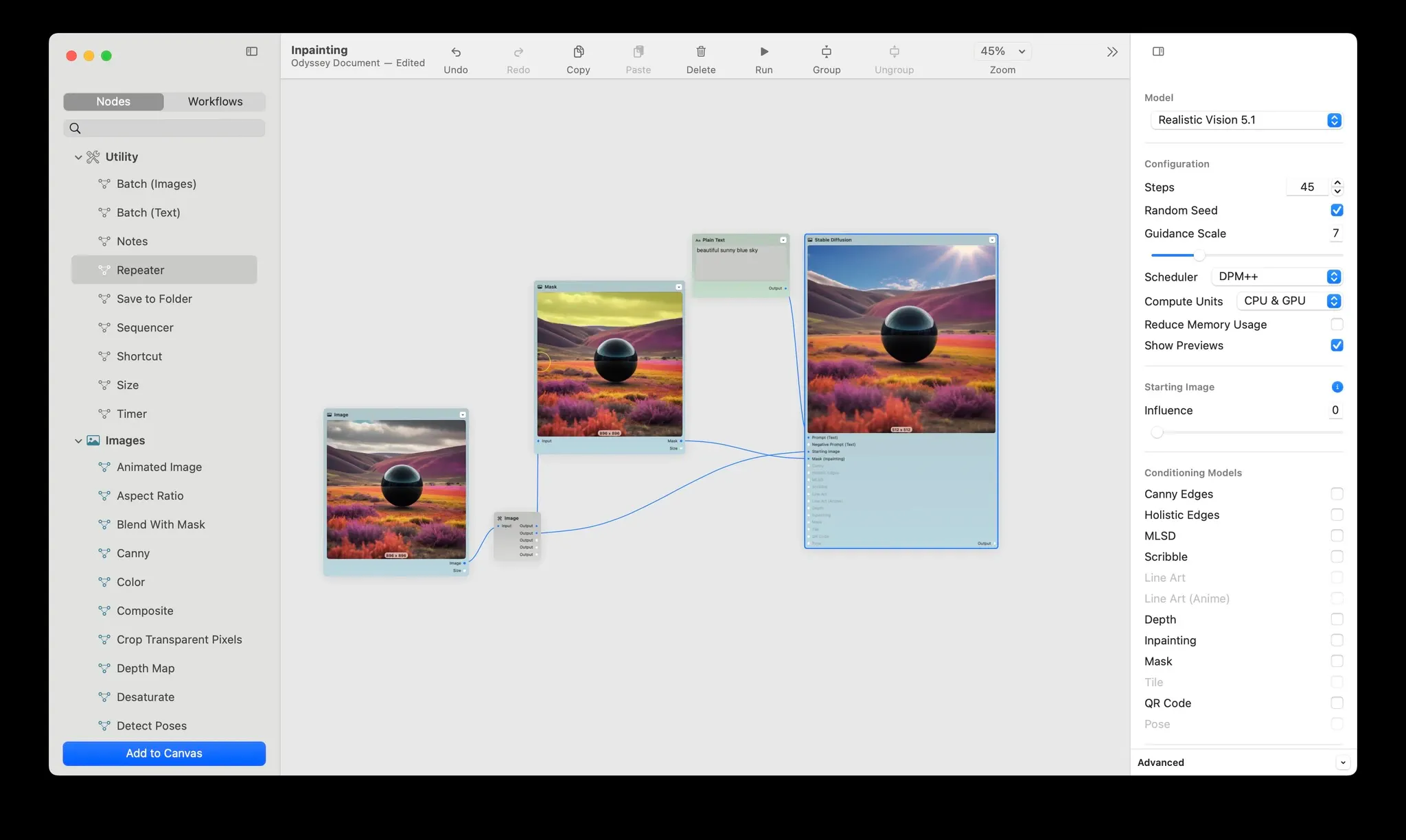Open the Stable Diffusion node menu chevron
Viewport: 1406px width, 840px height.
[x=992, y=240]
